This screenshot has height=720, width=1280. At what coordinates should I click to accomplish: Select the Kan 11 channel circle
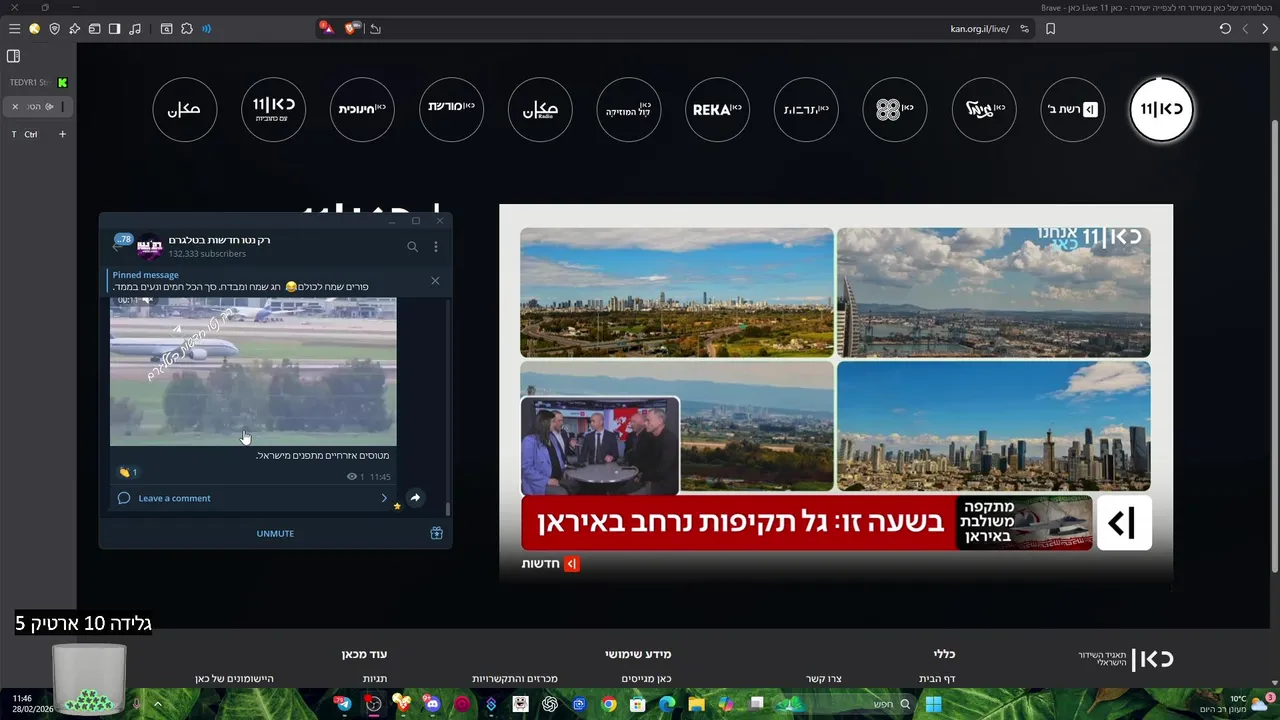[1161, 110]
